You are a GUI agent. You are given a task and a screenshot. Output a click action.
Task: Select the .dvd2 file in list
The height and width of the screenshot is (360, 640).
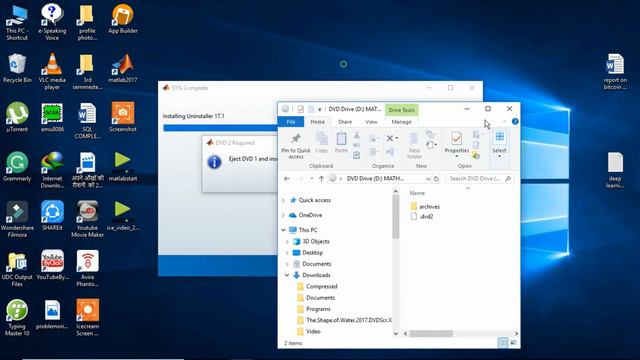(422, 217)
